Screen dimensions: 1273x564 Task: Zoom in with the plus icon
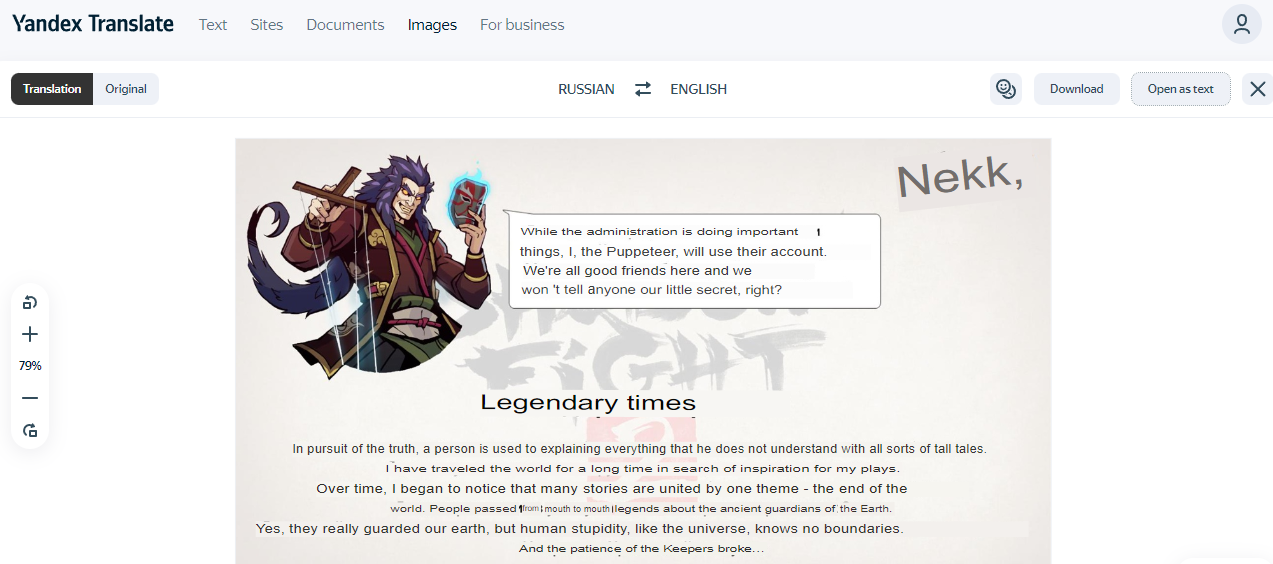point(30,334)
